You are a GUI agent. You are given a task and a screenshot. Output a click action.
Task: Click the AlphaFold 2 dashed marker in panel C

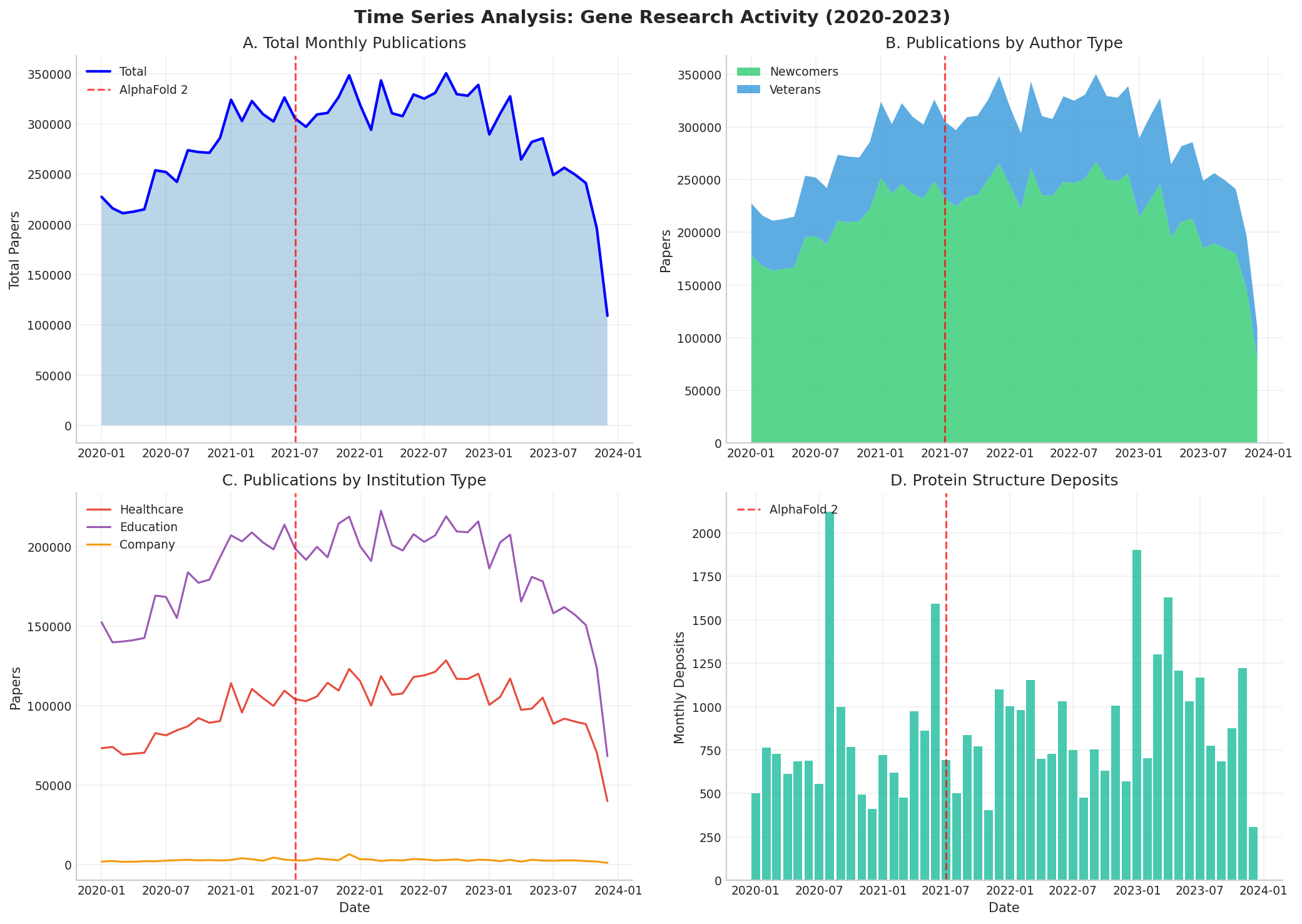click(295, 688)
